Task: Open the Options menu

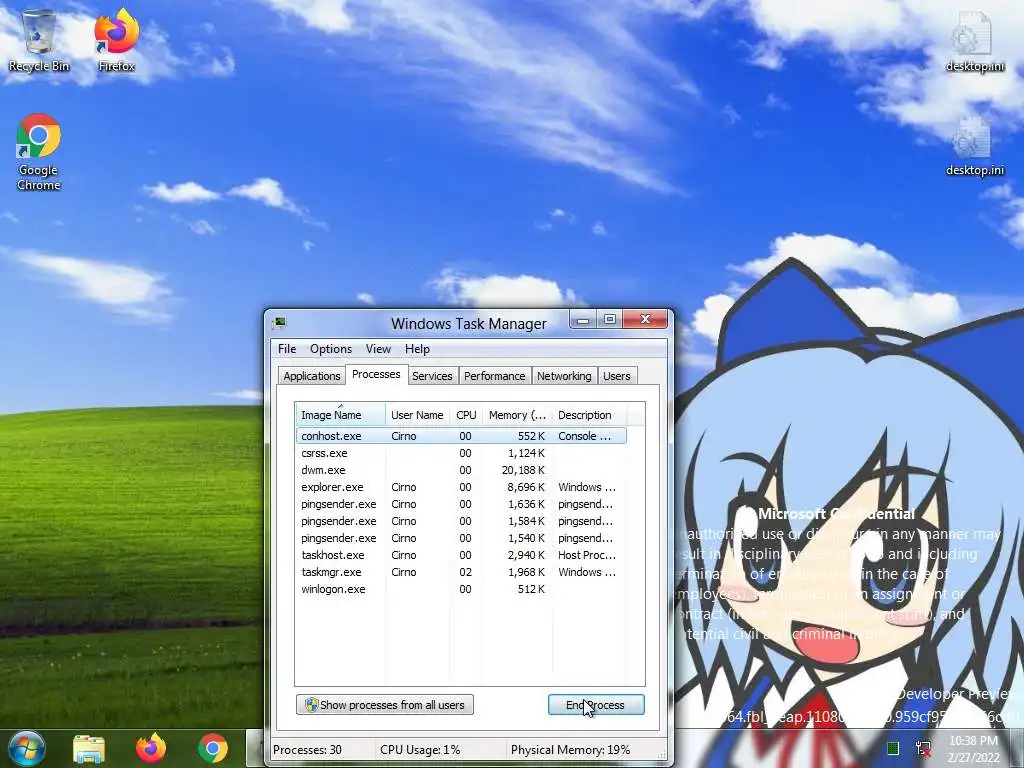Action: click(330, 349)
